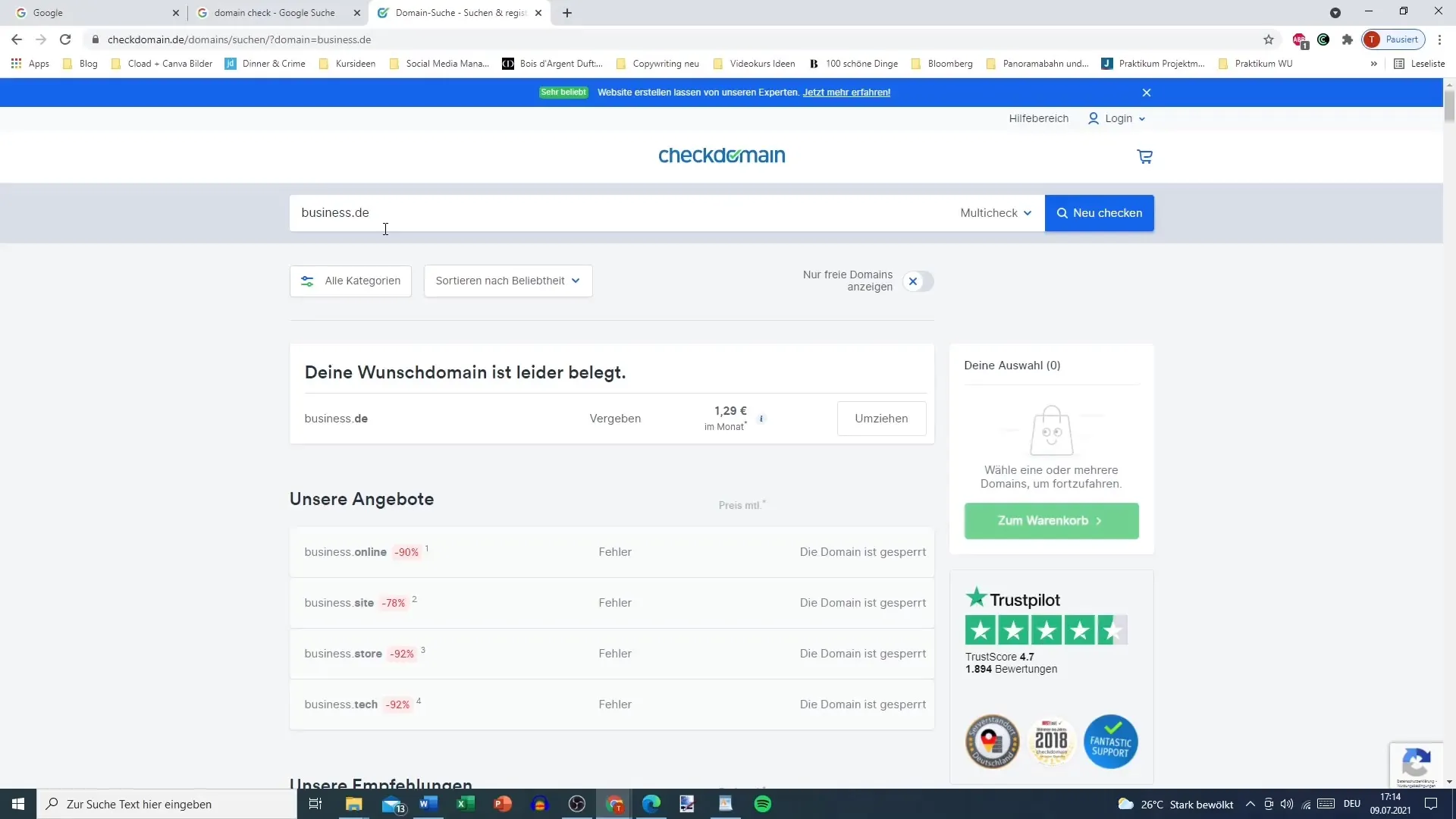Open 'Alle Kategorien' filter dropdown
Viewport: 1456px width, 819px height.
click(353, 281)
